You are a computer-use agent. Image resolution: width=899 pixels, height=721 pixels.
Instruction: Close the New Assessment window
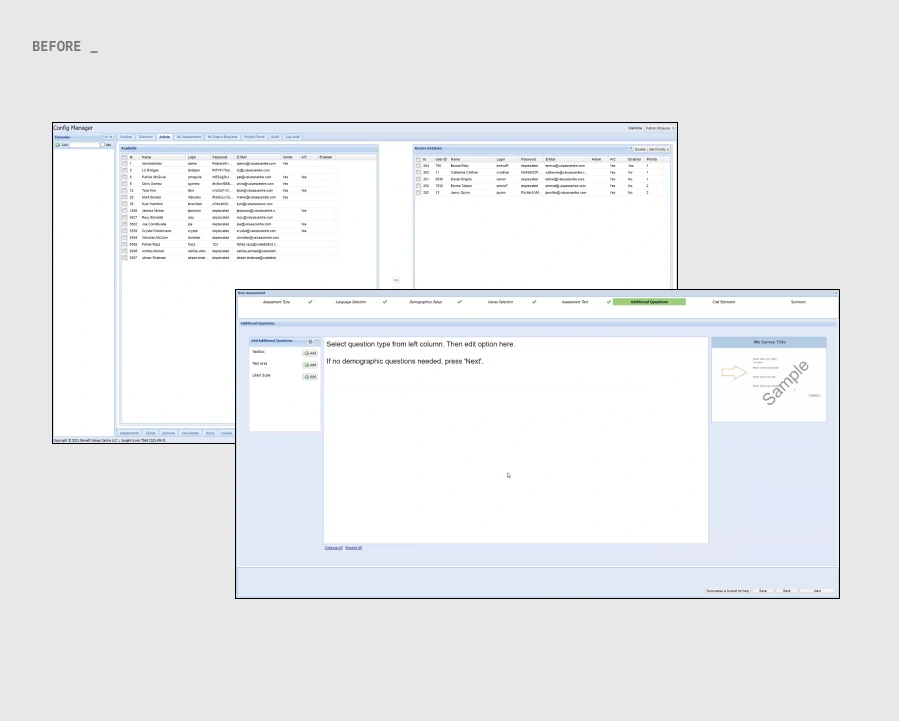coord(836,293)
